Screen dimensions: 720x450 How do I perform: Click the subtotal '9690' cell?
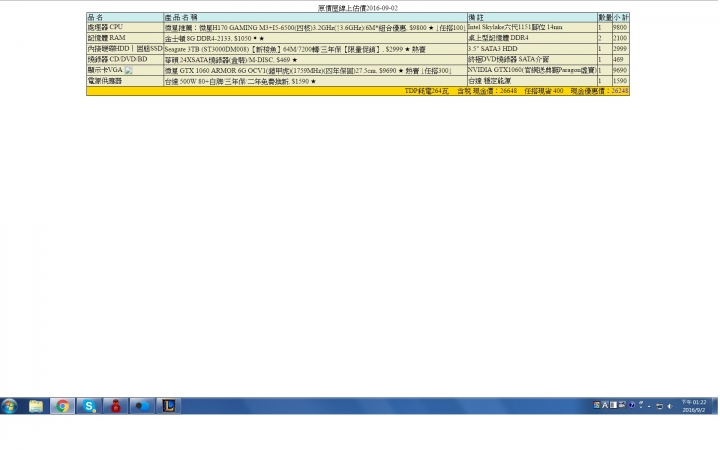tap(620, 70)
